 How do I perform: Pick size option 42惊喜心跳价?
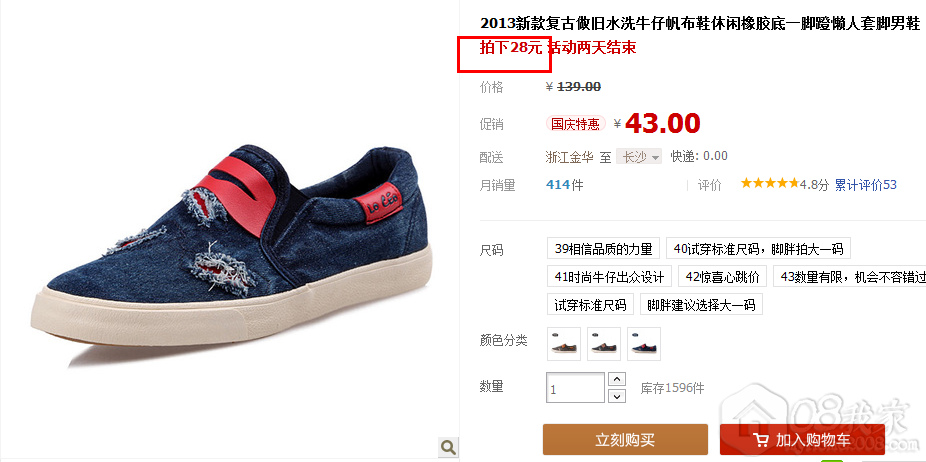tap(722, 276)
